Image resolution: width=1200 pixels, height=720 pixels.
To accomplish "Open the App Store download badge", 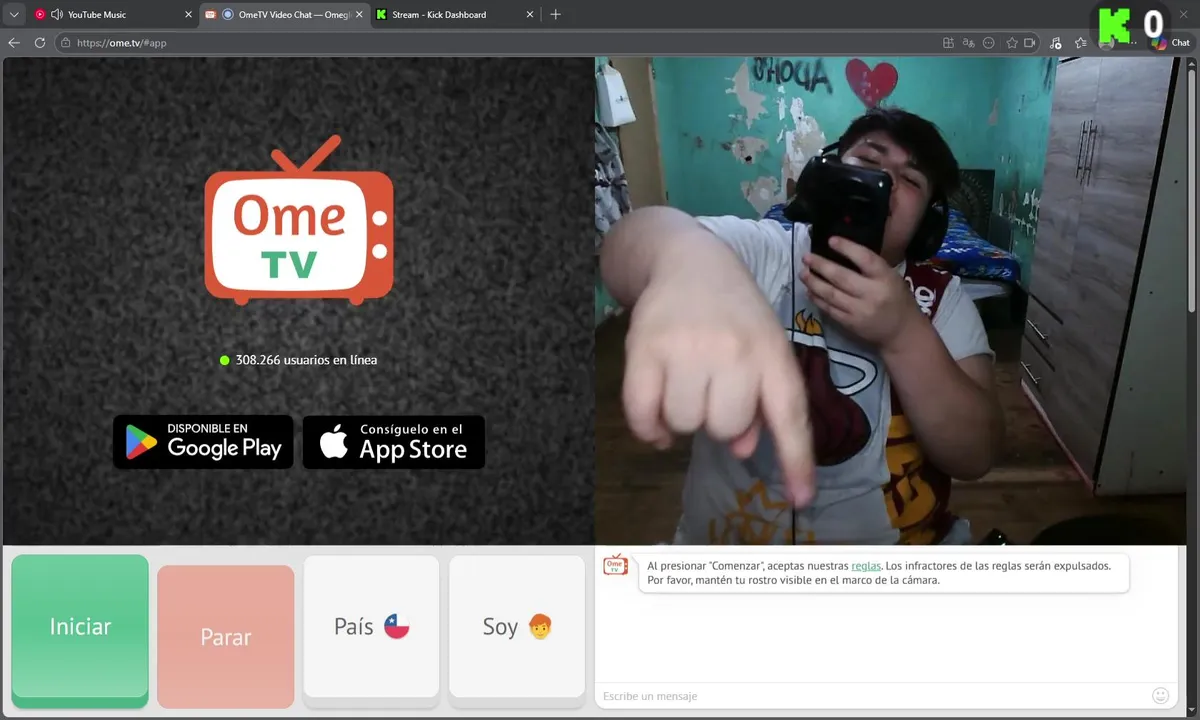I will [394, 442].
